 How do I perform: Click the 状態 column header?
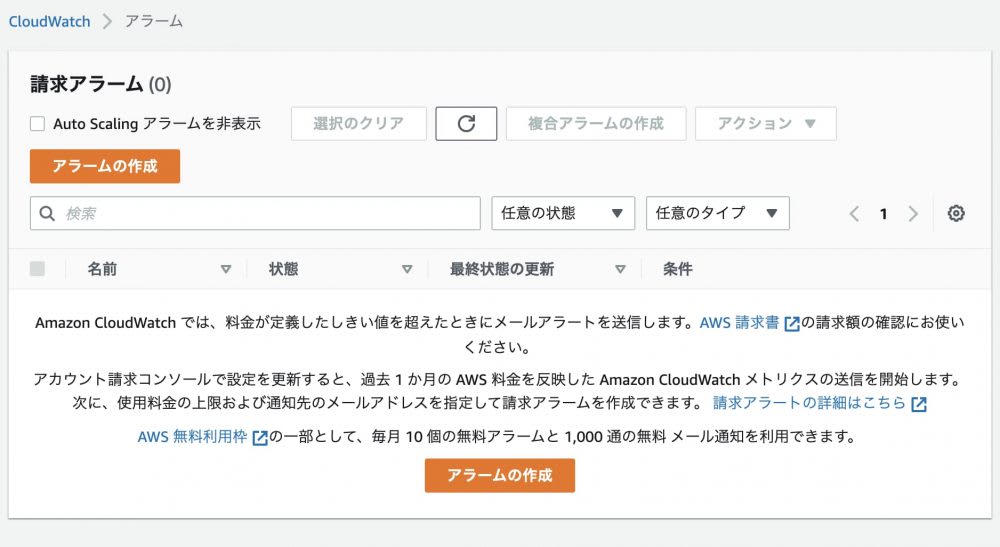pyautogui.click(x=283, y=269)
